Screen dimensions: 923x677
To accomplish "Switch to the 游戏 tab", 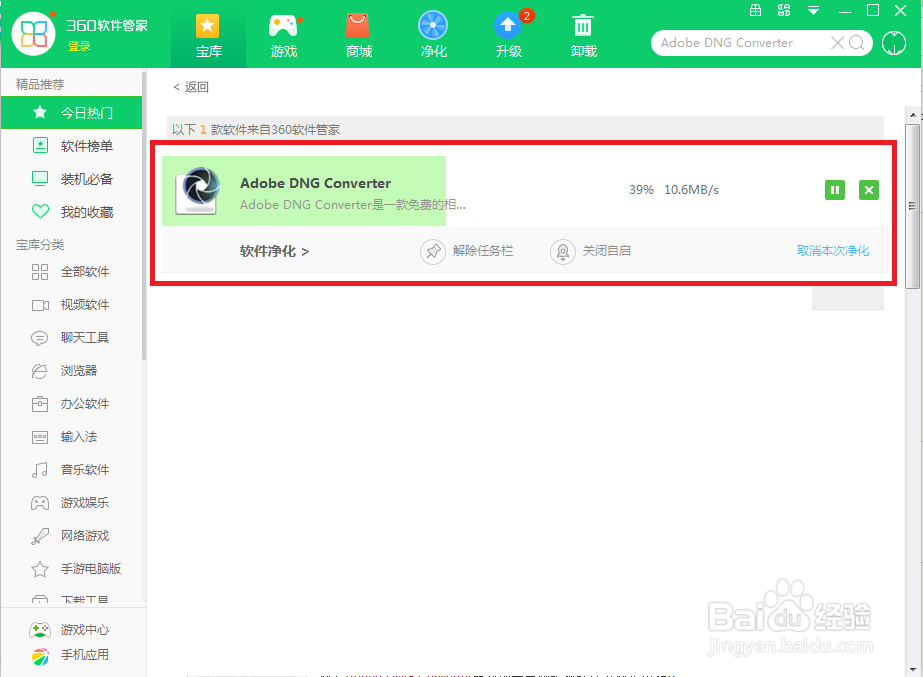I will pos(284,35).
